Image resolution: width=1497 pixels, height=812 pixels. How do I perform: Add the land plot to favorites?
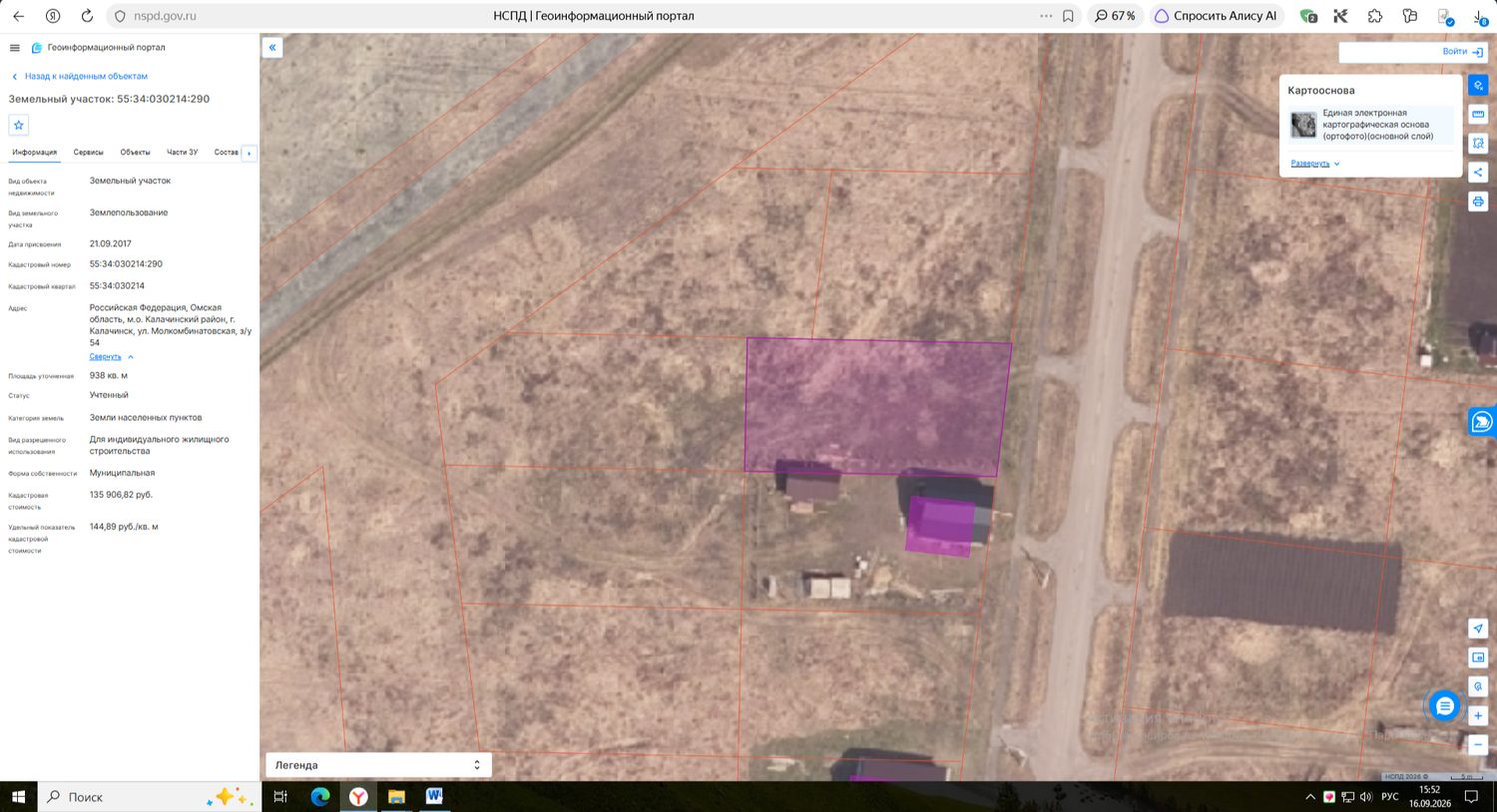click(18, 125)
